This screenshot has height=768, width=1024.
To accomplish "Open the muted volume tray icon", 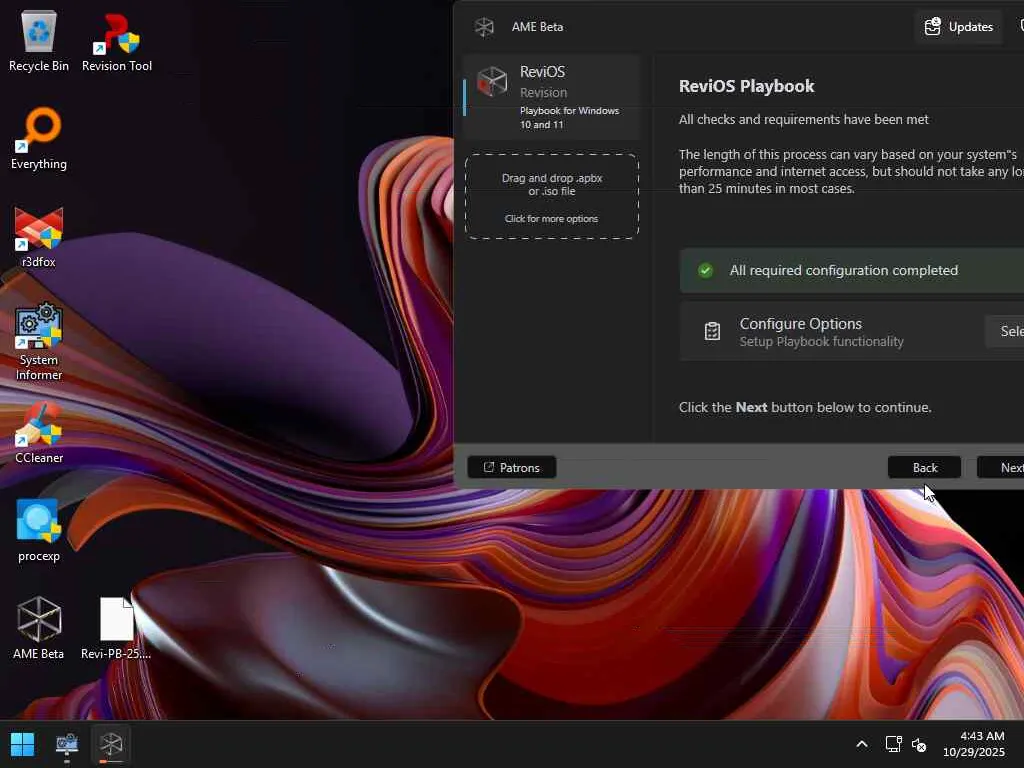I will (919, 744).
